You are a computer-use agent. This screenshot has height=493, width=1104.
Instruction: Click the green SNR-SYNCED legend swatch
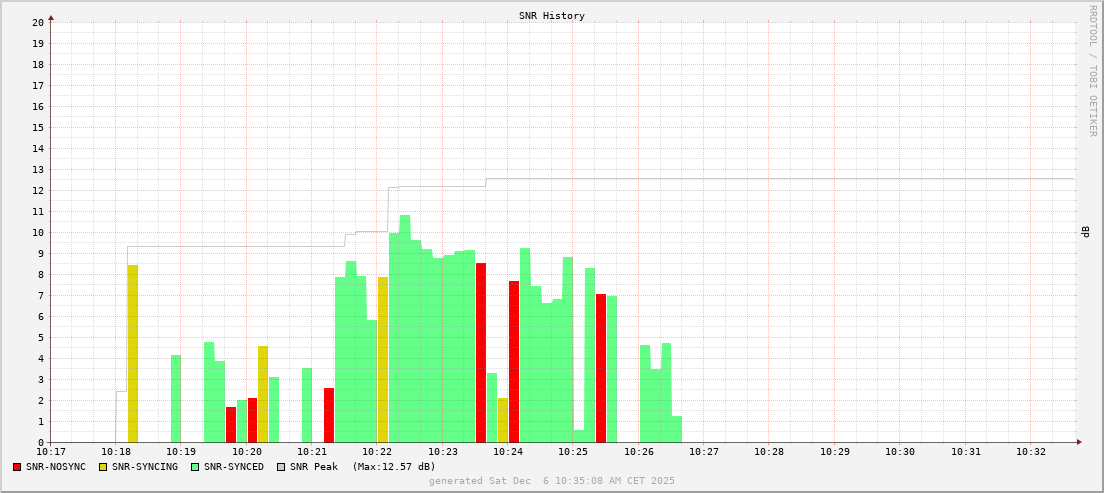tap(194, 467)
